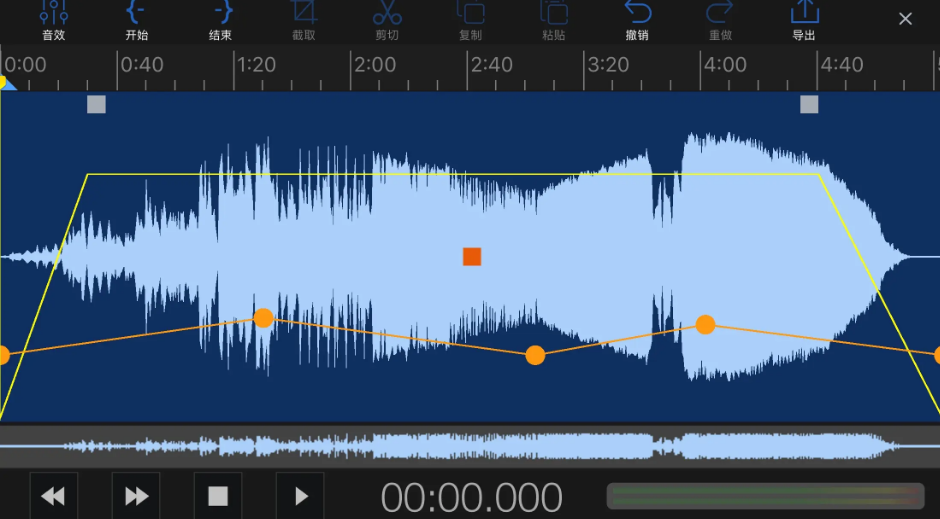Stop audio playback
940x519 pixels.
coord(218,496)
